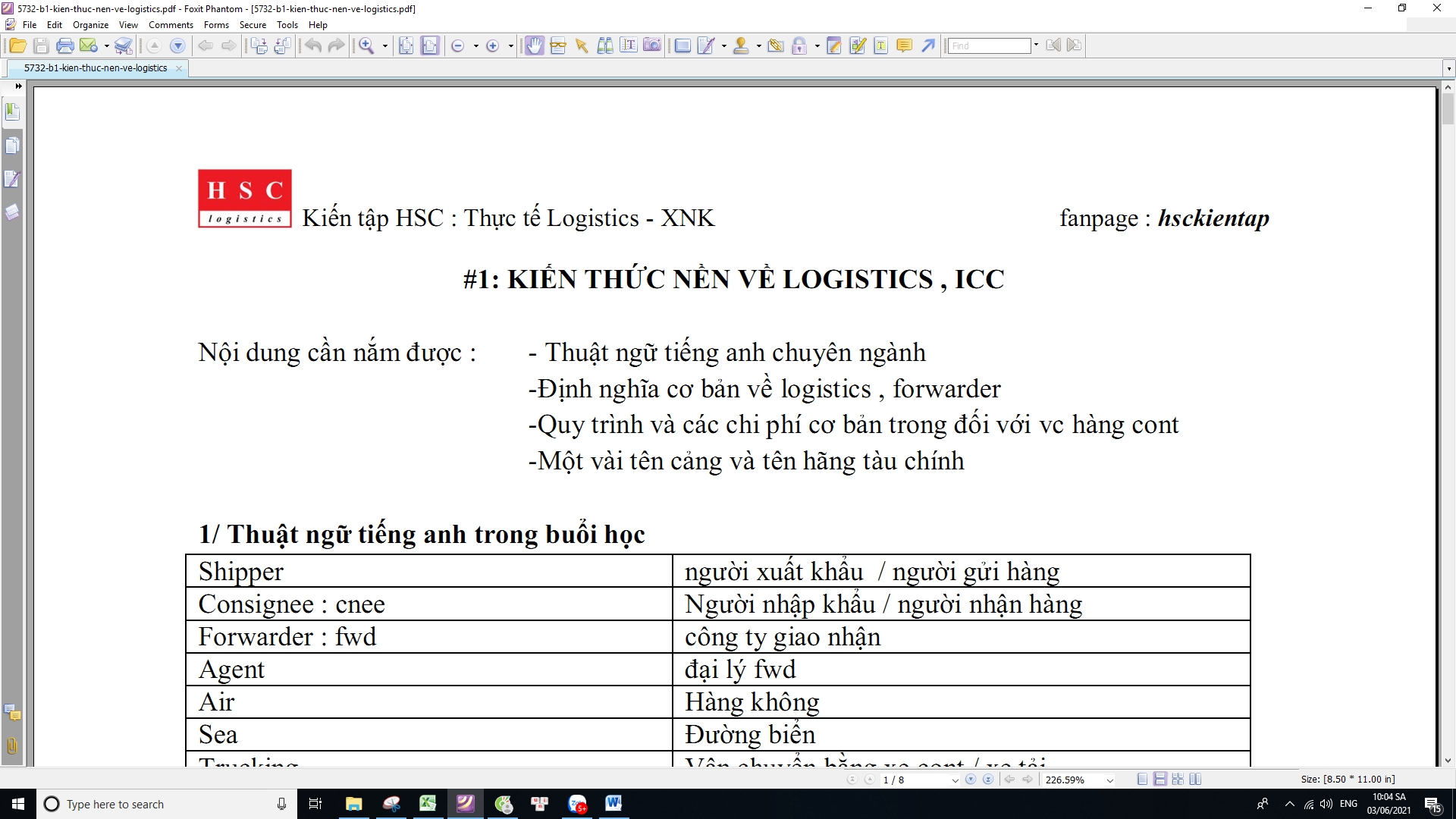
Task: Add a comment note bubble
Action: click(905, 46)
